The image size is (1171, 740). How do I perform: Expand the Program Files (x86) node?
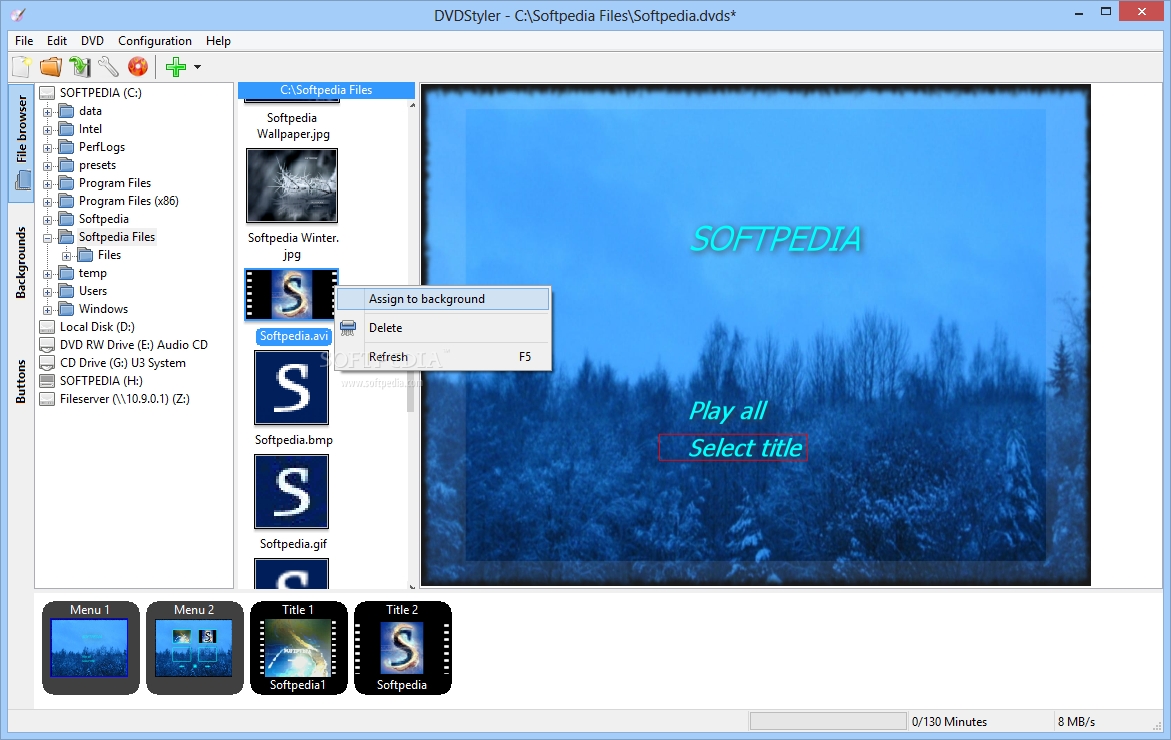(x=47, y=202)
